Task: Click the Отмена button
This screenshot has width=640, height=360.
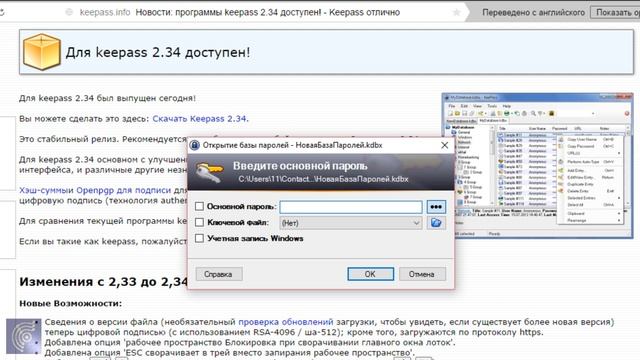Action: tap(422, 274)
